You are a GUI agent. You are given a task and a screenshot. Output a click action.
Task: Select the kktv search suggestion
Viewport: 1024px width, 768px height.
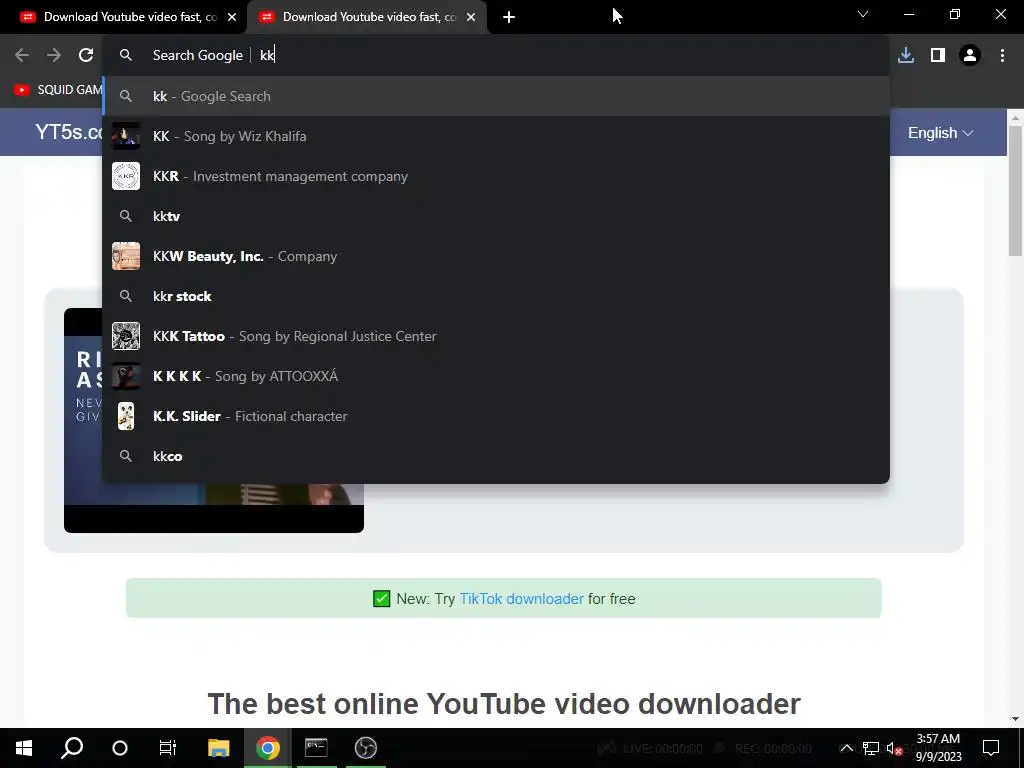coord(496,216)
